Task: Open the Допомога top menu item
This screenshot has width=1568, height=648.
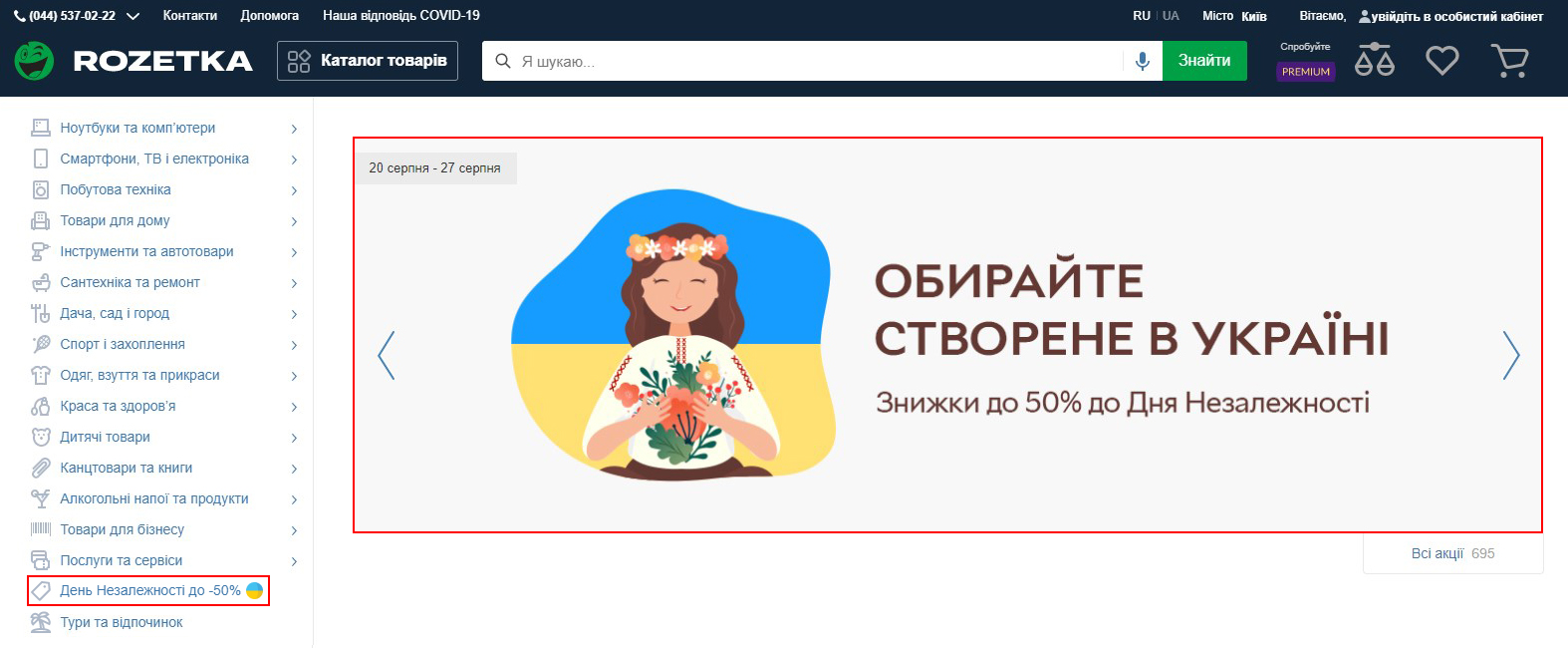Action: pyautogui.click(x=270, y=16)
